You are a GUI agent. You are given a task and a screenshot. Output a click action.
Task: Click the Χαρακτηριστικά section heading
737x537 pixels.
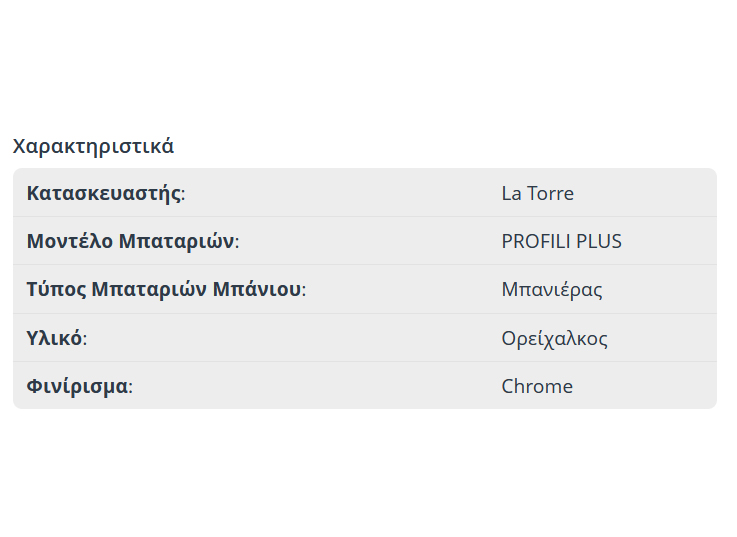coord(93,146)
